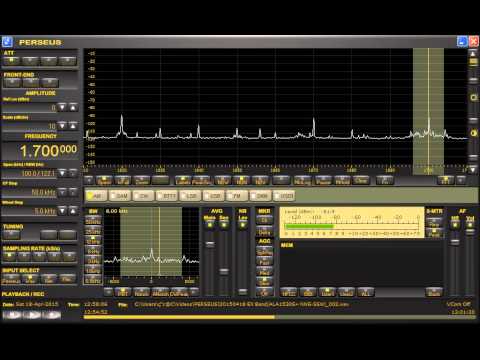Adjust the AVG Sec slider handle

(x=224, y=271)
